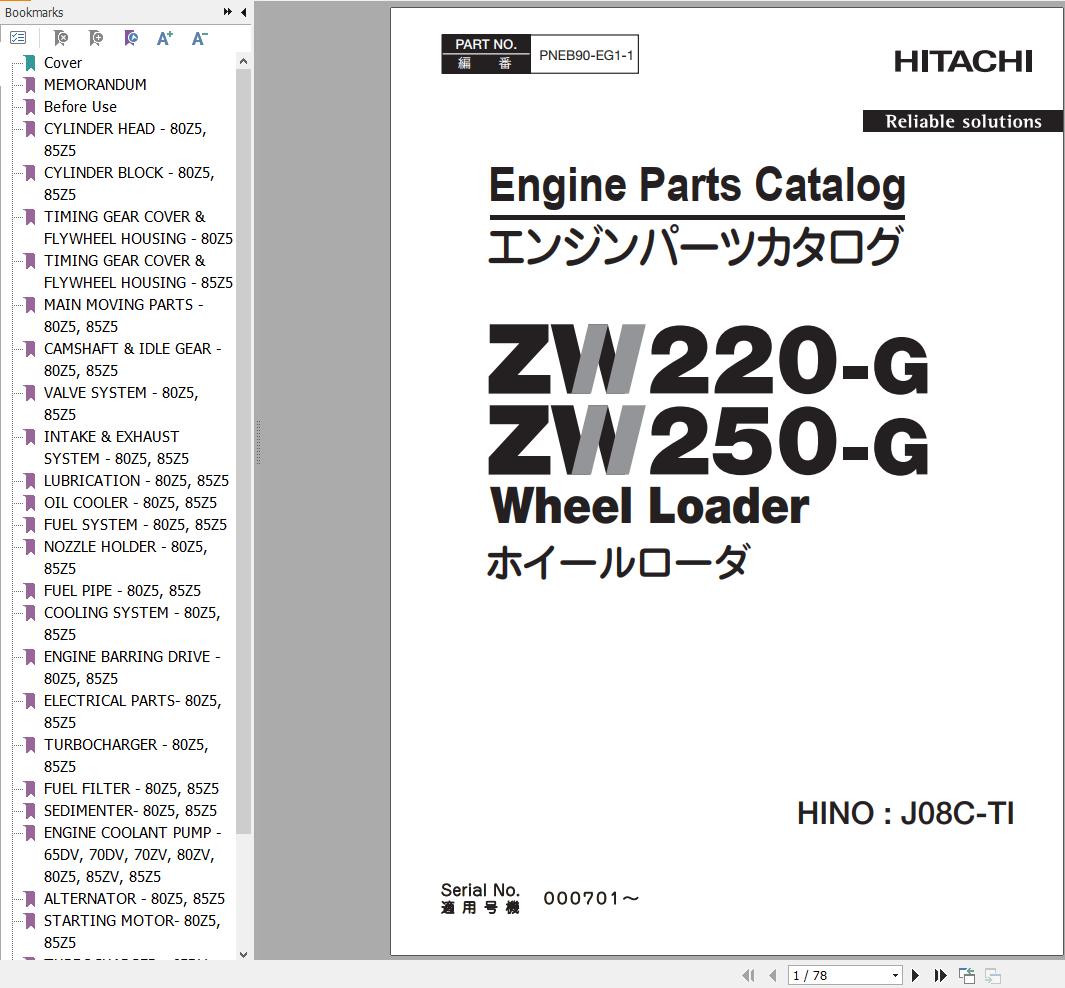Open bookmark options checklist menu
Screen dimensions: 1065x988
(x=18, y=38)
